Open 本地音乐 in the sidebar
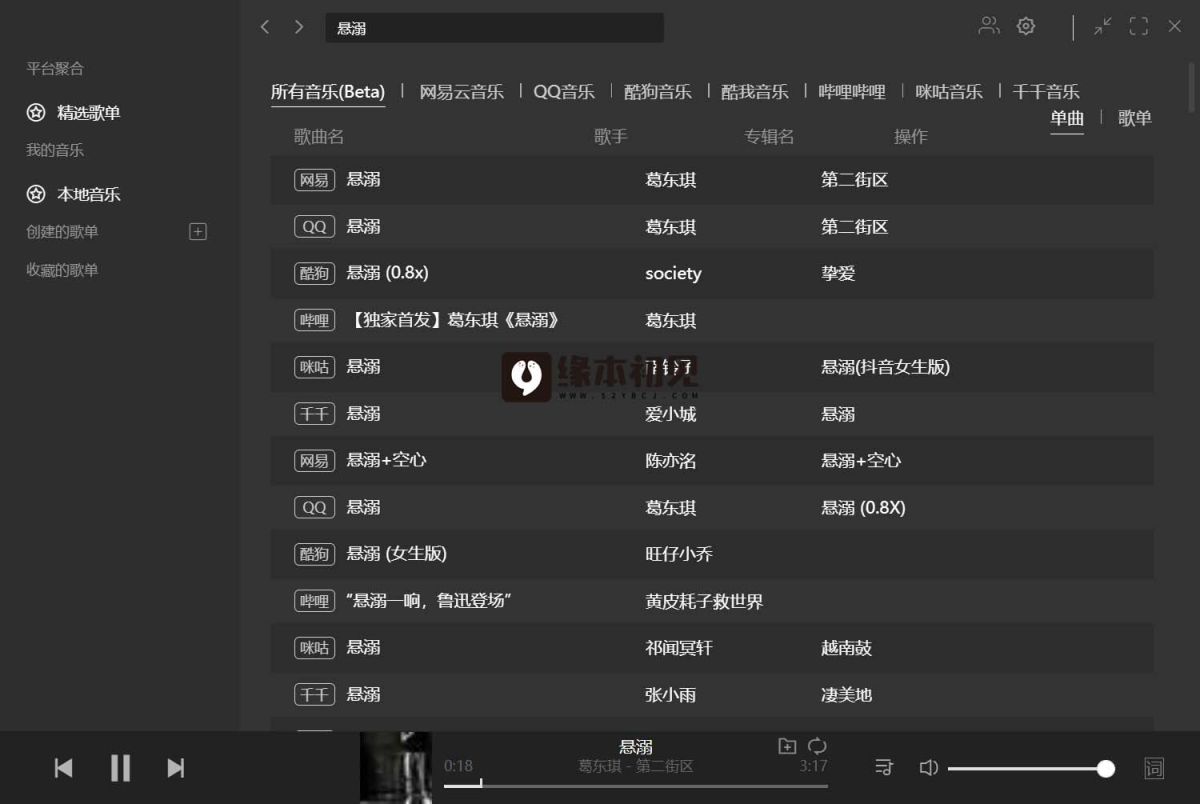1200x804 pixels. [88, 194]
